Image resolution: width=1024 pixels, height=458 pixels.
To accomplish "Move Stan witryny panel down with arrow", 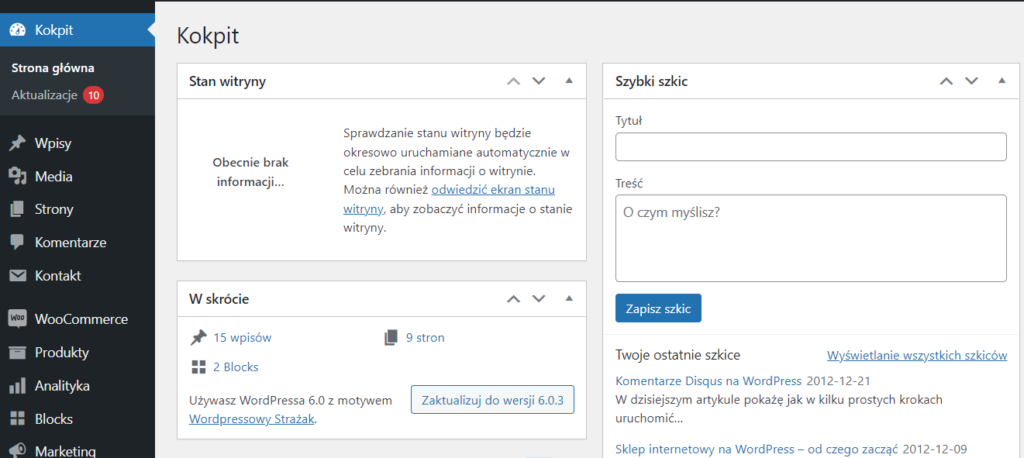I will pos(539,81).
